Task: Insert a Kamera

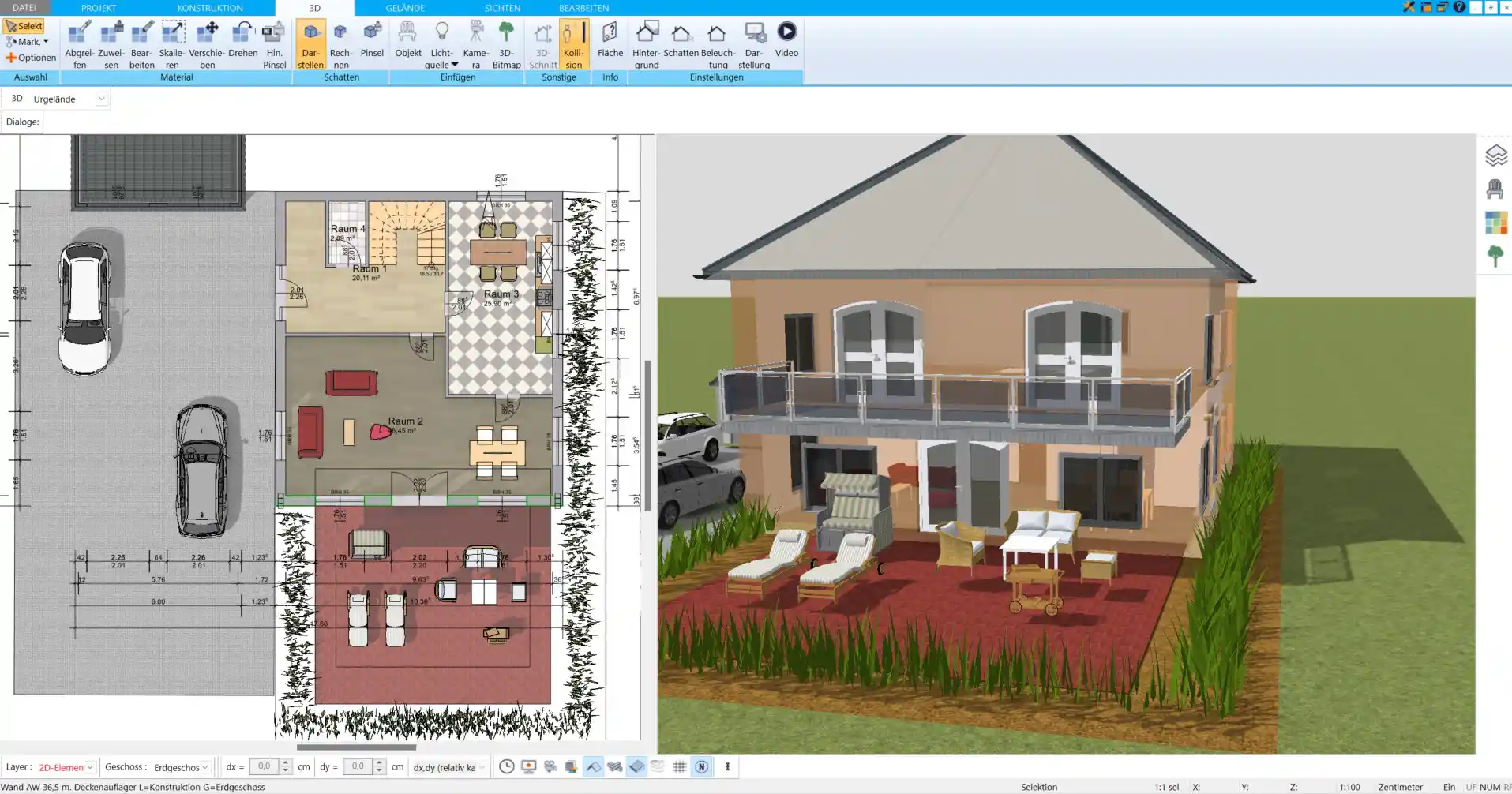Action: pos(476,45)
